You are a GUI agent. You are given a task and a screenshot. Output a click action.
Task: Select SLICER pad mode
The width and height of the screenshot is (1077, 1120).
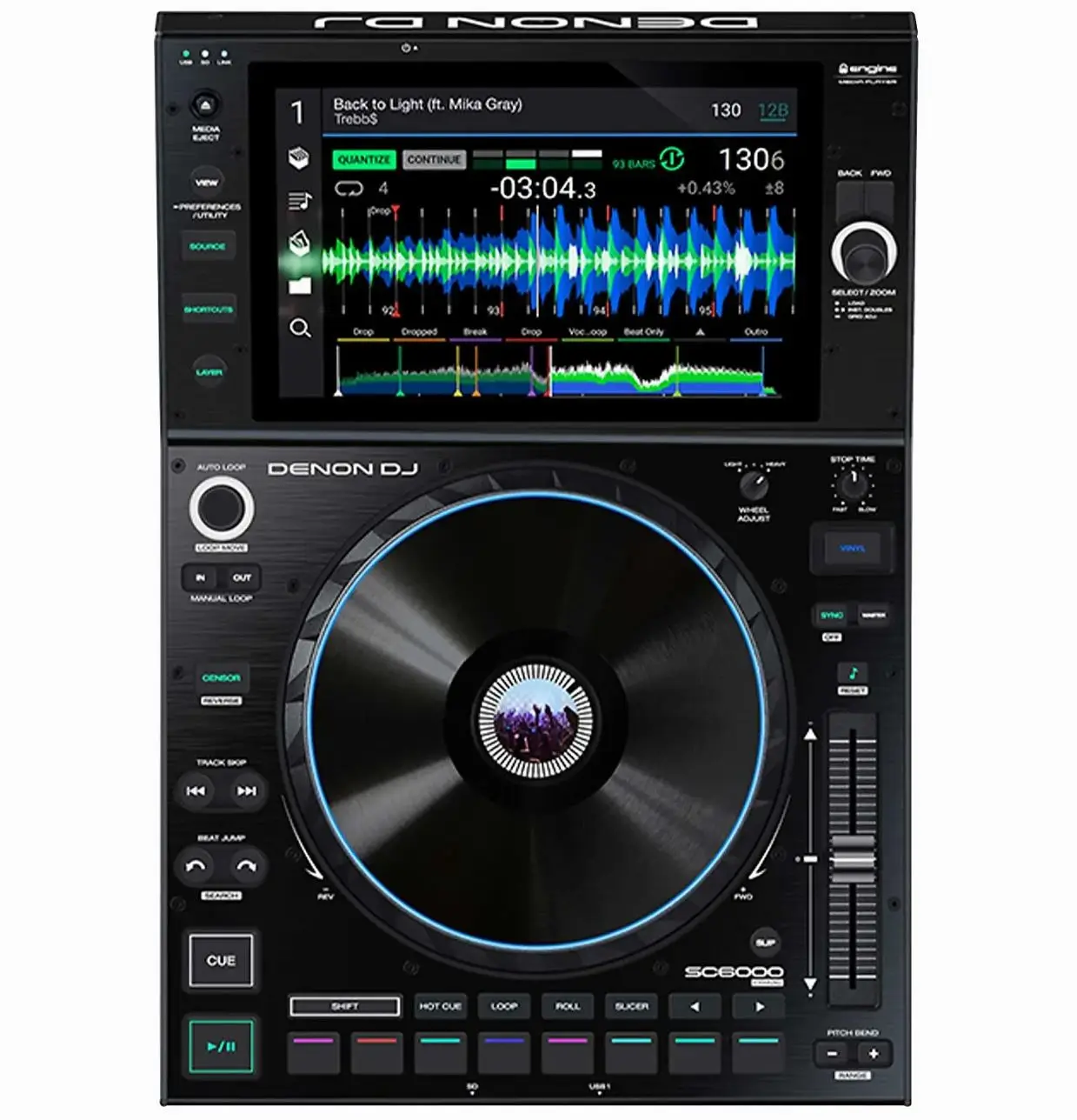632,1007
